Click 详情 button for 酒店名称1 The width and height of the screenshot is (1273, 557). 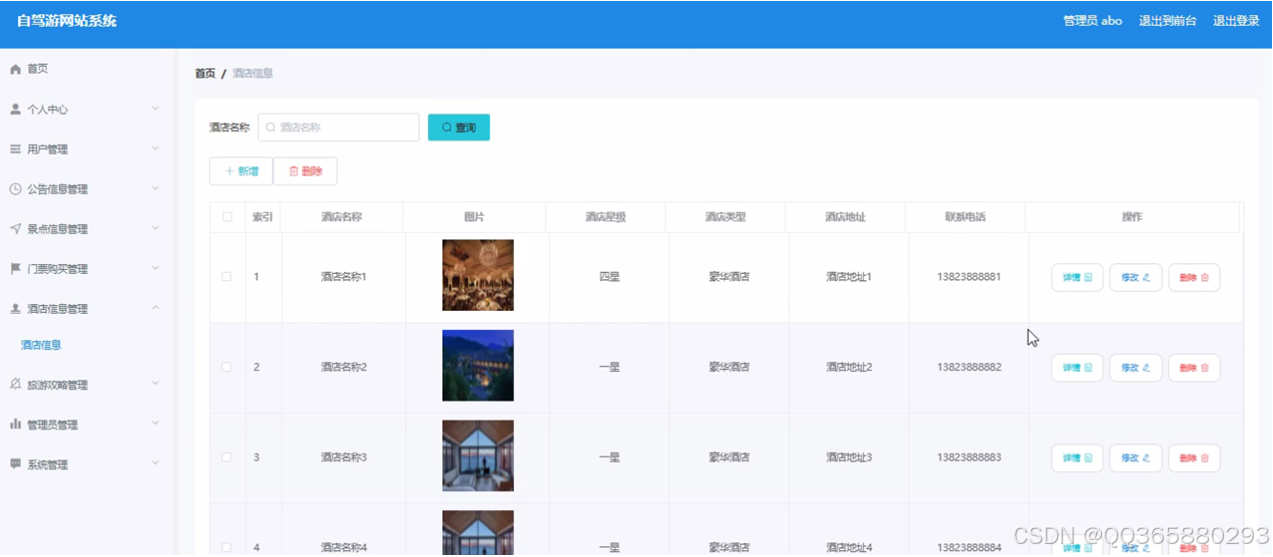[x=1077, y=277]
